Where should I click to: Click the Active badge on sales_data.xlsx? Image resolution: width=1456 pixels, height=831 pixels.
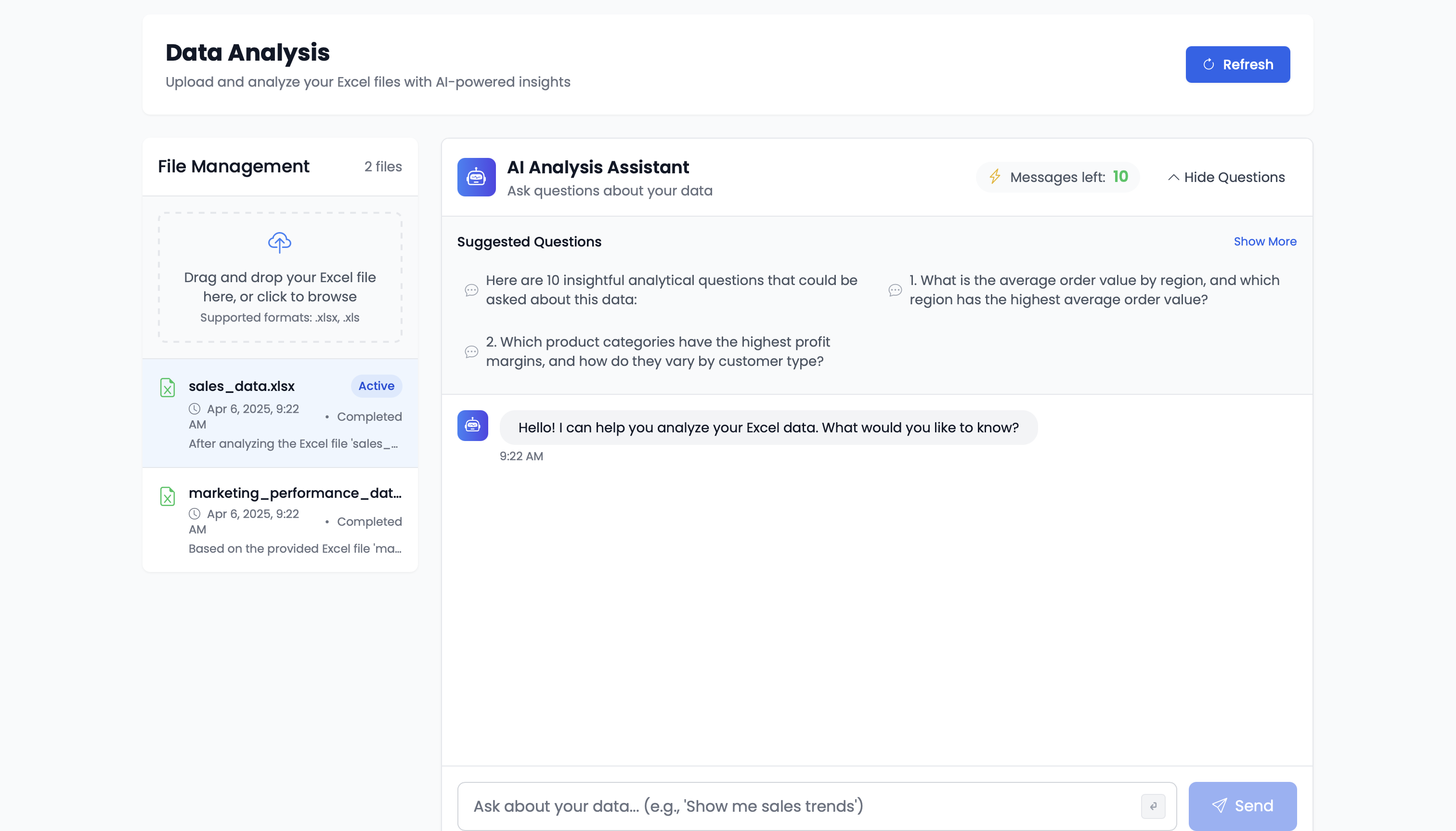point(376,386)
